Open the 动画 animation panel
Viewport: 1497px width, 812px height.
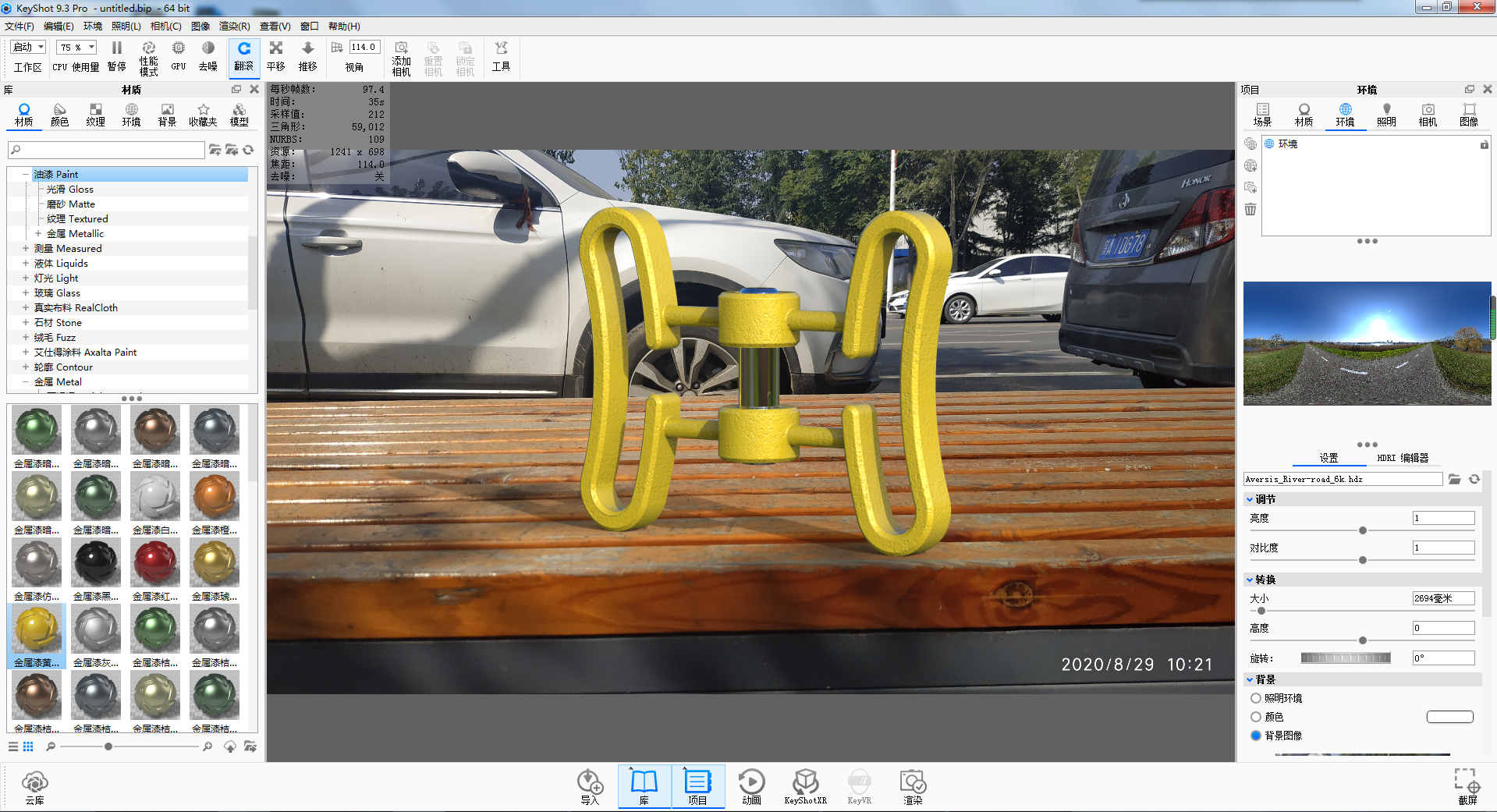751,787
